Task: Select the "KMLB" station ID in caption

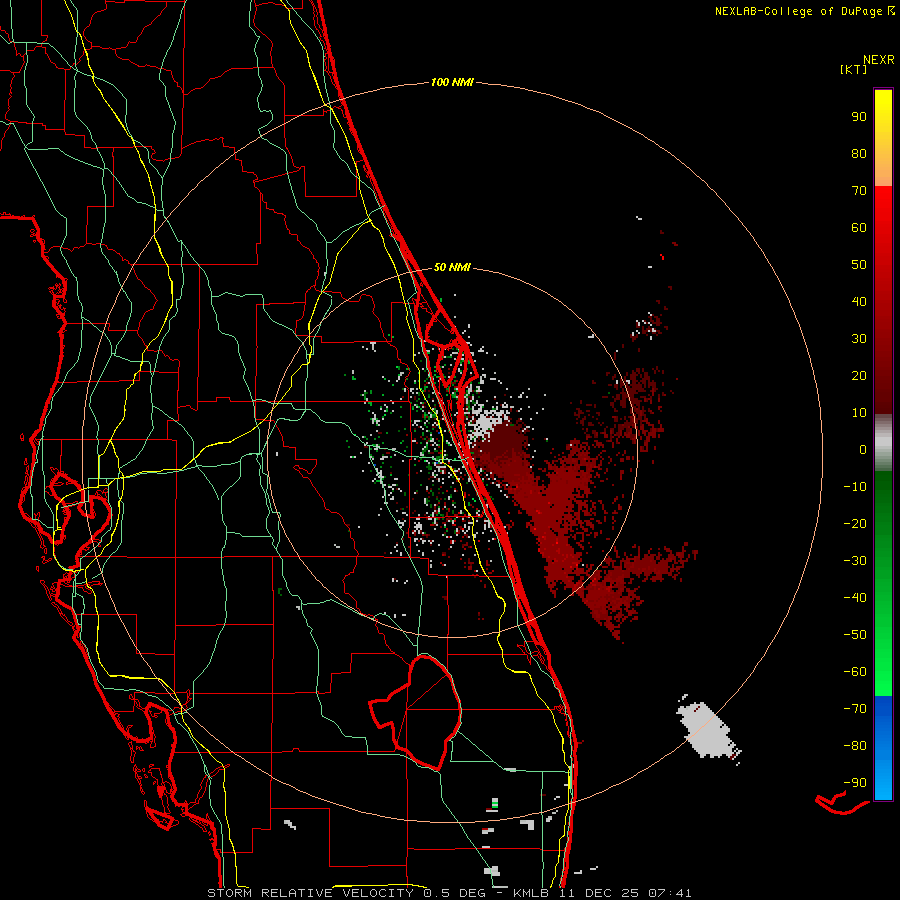Action: pyautogui.click(x=532, y=893)
